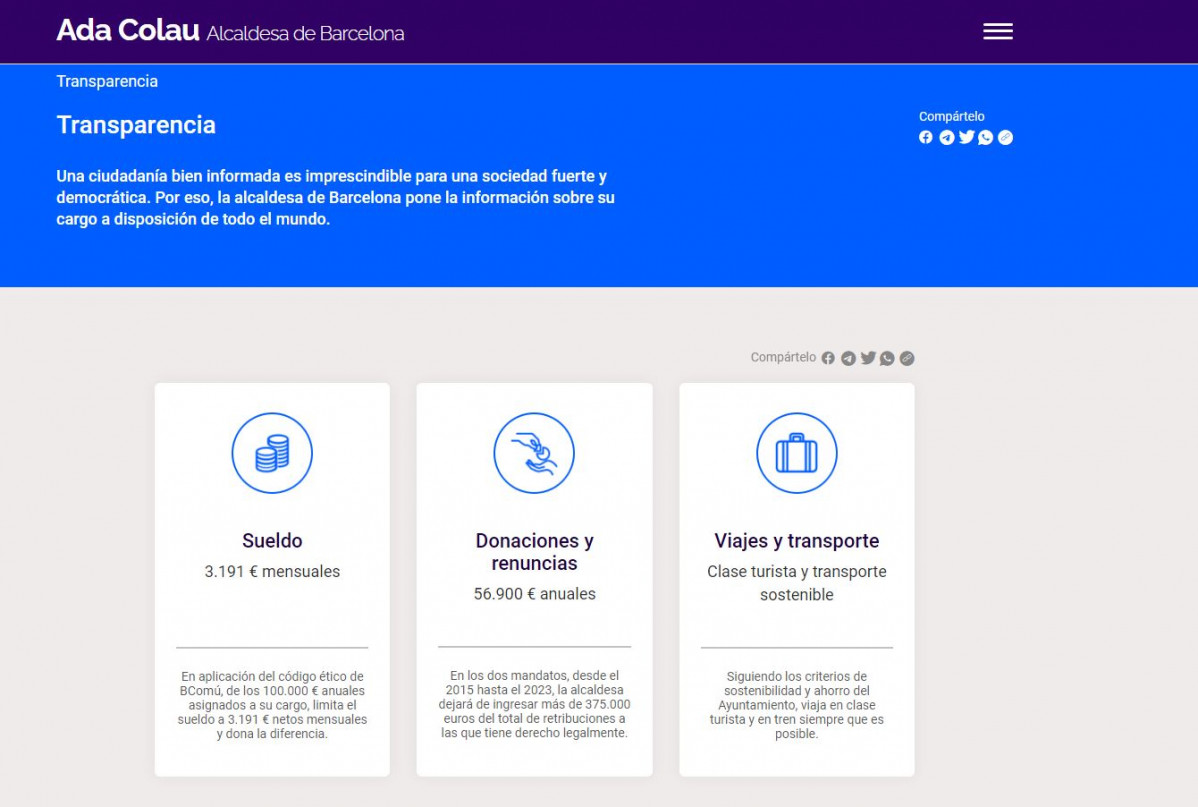
Task: Copy page link using white chain icon
Action: tap(1006, 137)
